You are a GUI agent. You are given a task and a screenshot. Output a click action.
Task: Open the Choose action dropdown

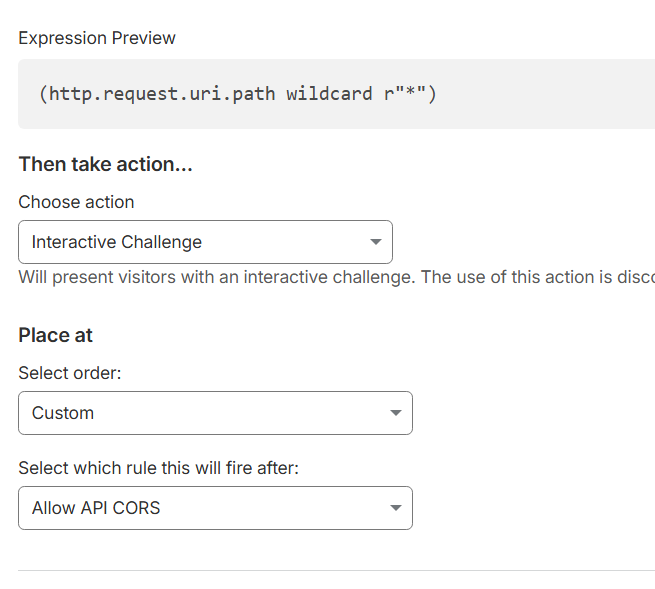pos(205,242)
